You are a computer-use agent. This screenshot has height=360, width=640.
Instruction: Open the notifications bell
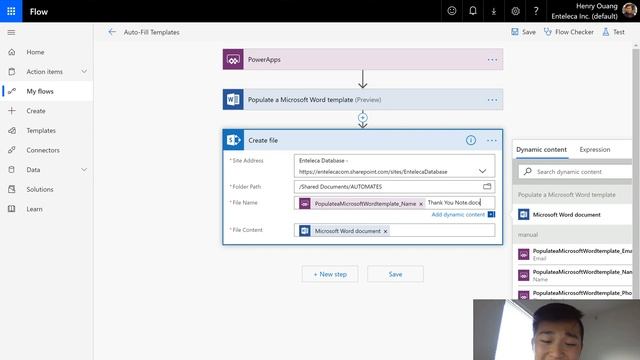[x=473, y=11]
